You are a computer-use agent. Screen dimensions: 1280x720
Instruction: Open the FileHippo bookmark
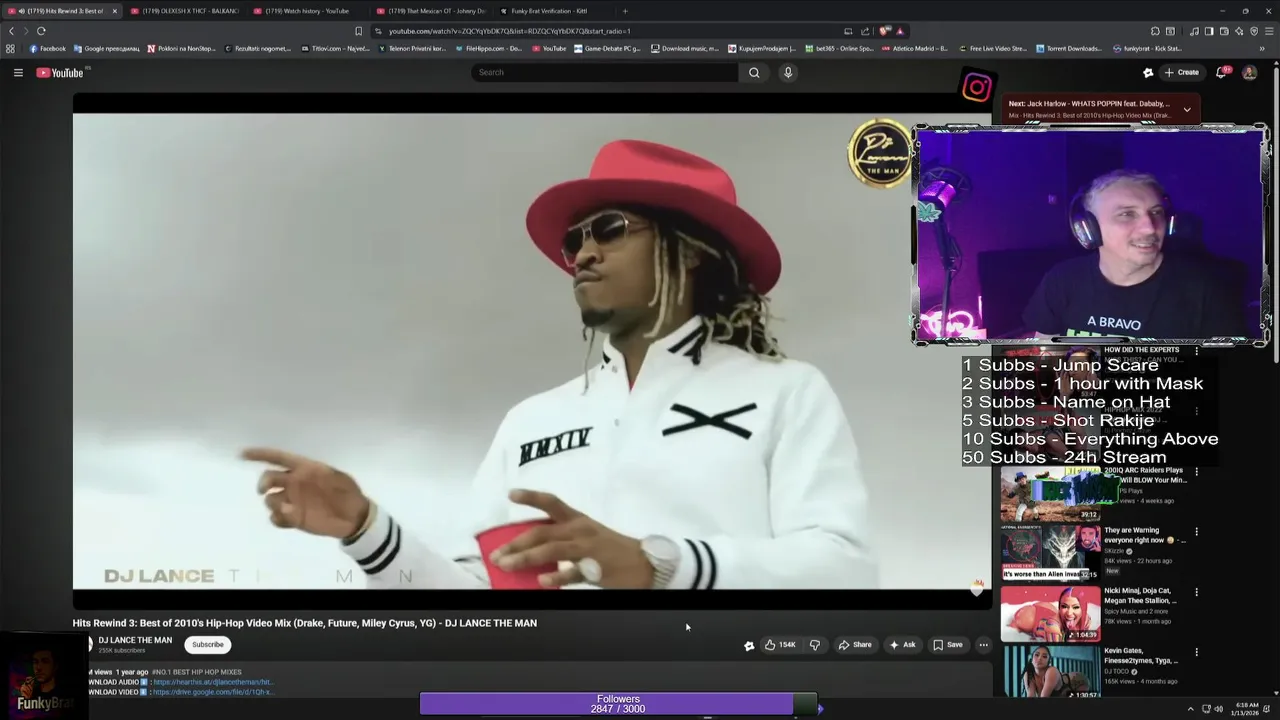click(488, 48)
